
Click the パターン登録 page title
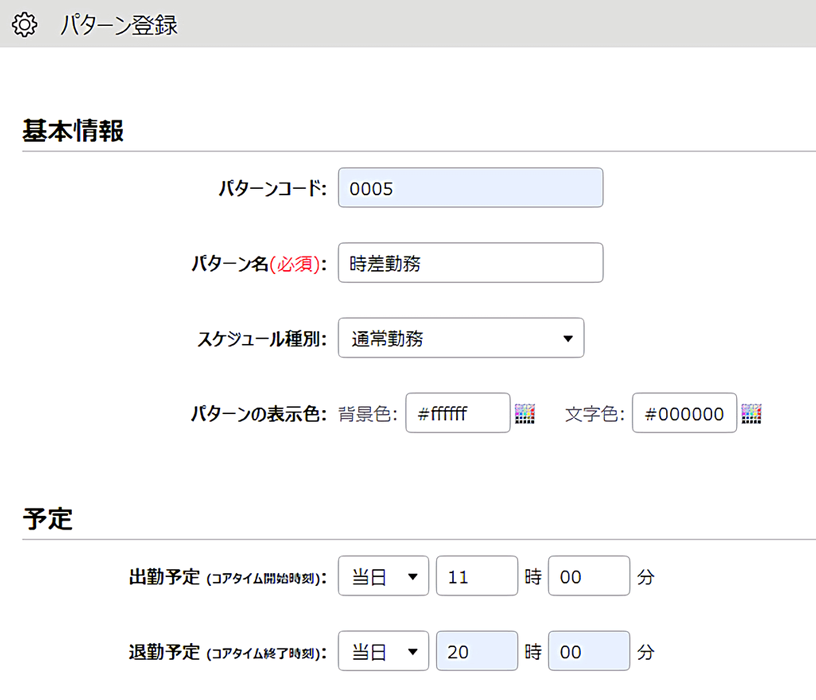pyautogui.click(x=119, y=25)
